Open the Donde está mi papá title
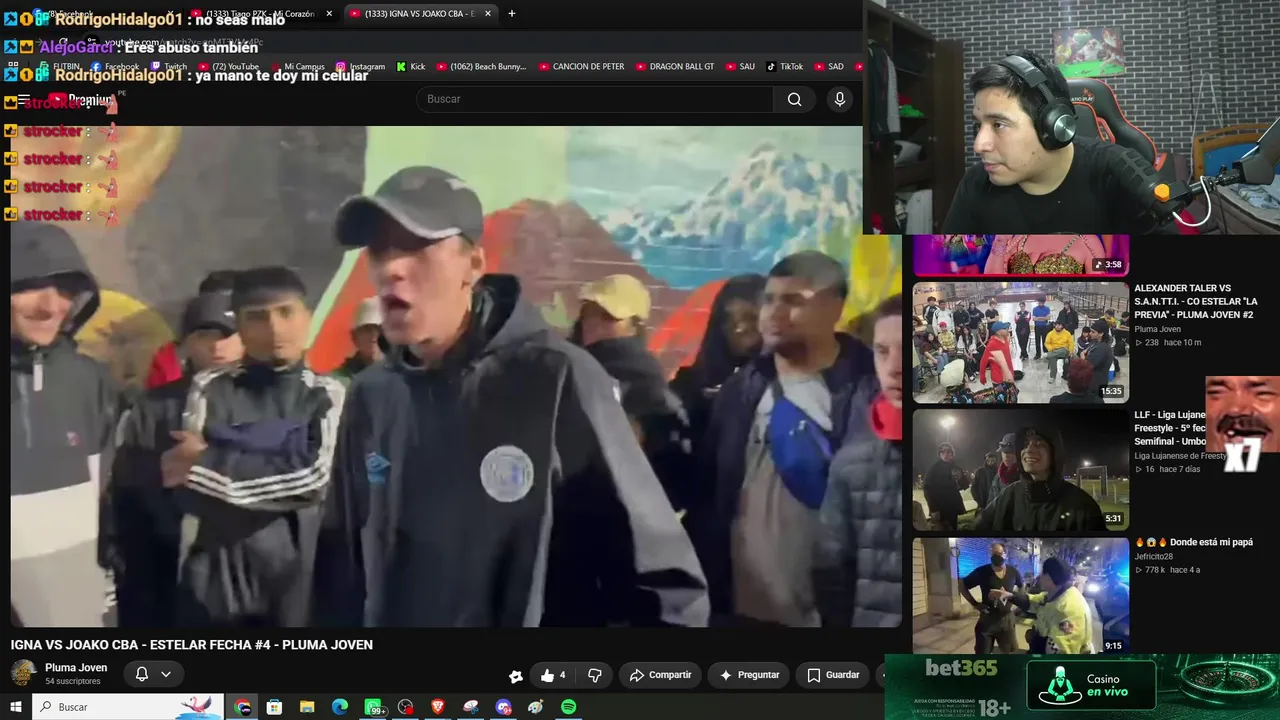The width and height of the screenshot is (1280, 720). pyautogui.click(x=1194, y=542)
